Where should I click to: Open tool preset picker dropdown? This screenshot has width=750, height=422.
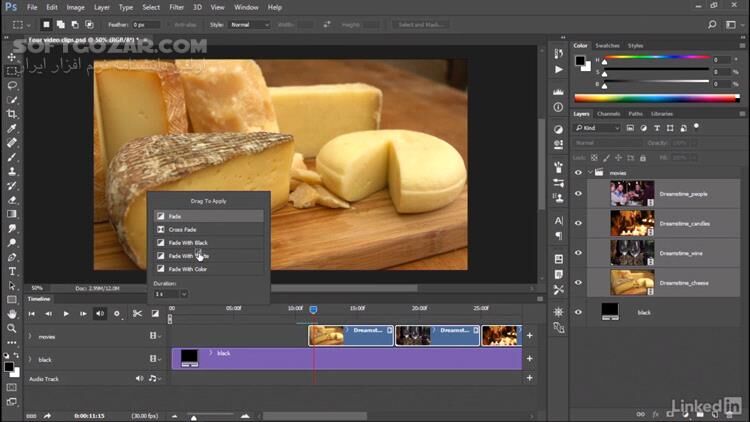22,24
